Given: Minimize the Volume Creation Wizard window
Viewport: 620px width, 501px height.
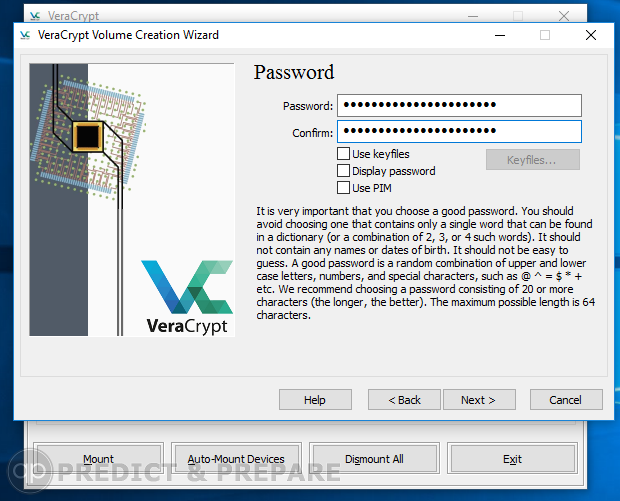Looking at the screenshot, I should (x=500, y=35).
